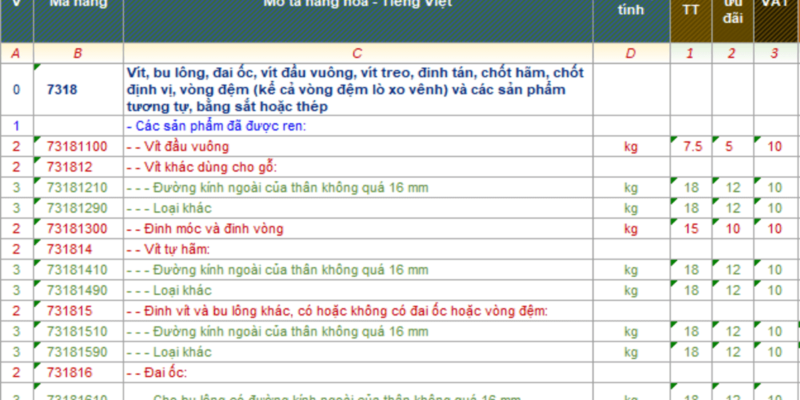Viewport: 800px width, 400px height.
Task: Click the 73181590 code cell
Action: [x=77, y=352]
